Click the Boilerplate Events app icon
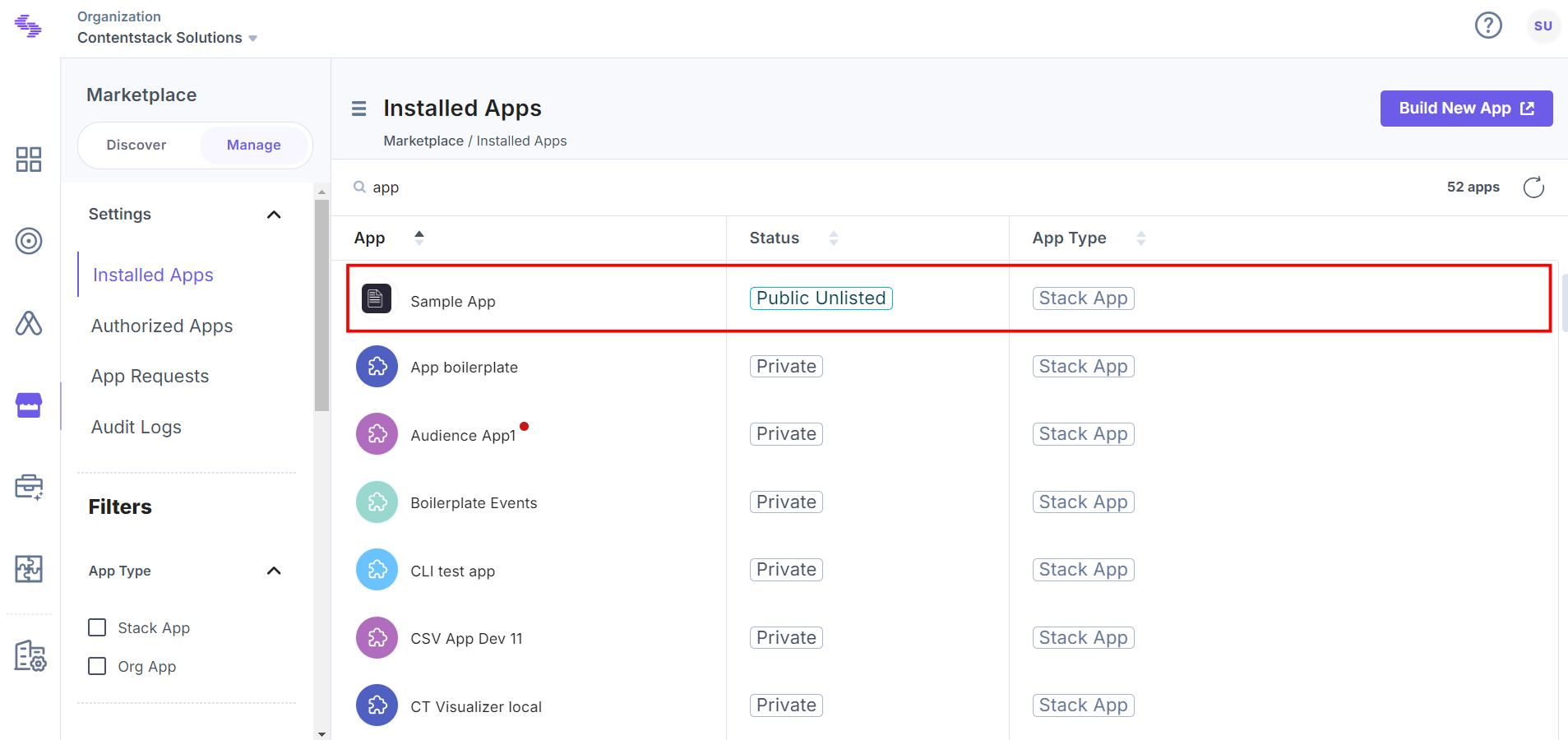The image size is (1568, 740). tap(377, 502)
